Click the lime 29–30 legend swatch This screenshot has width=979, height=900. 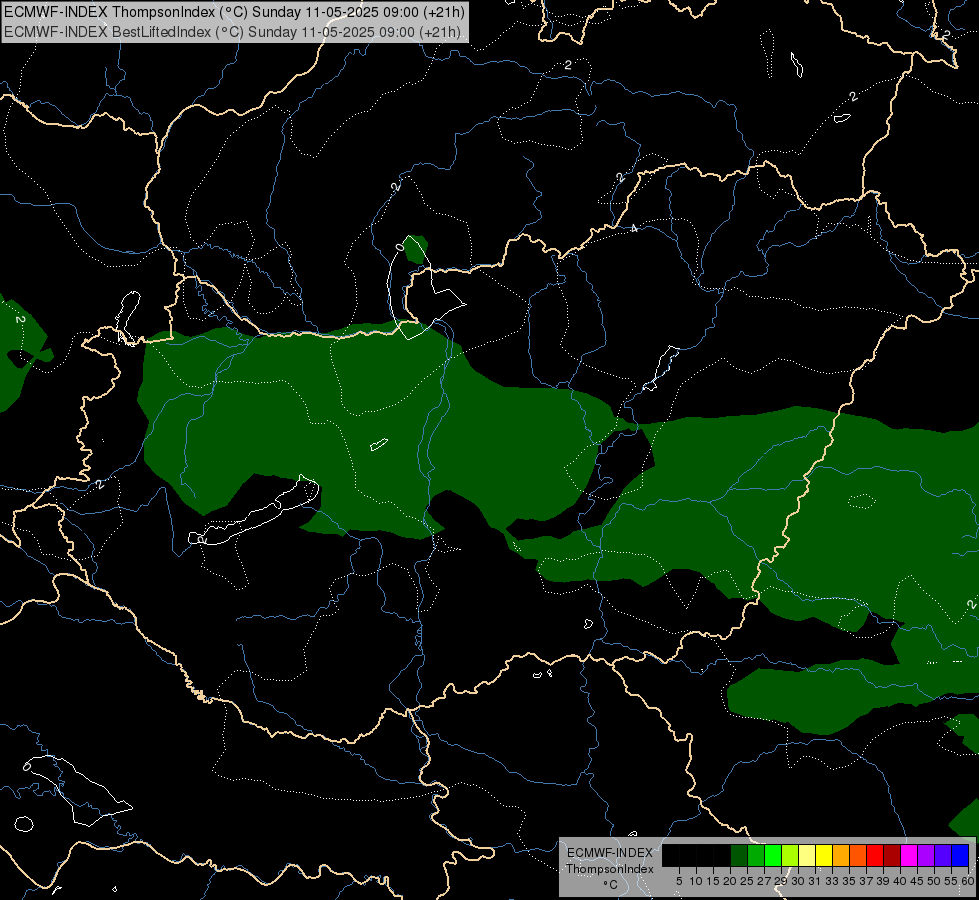pos(790,855)
